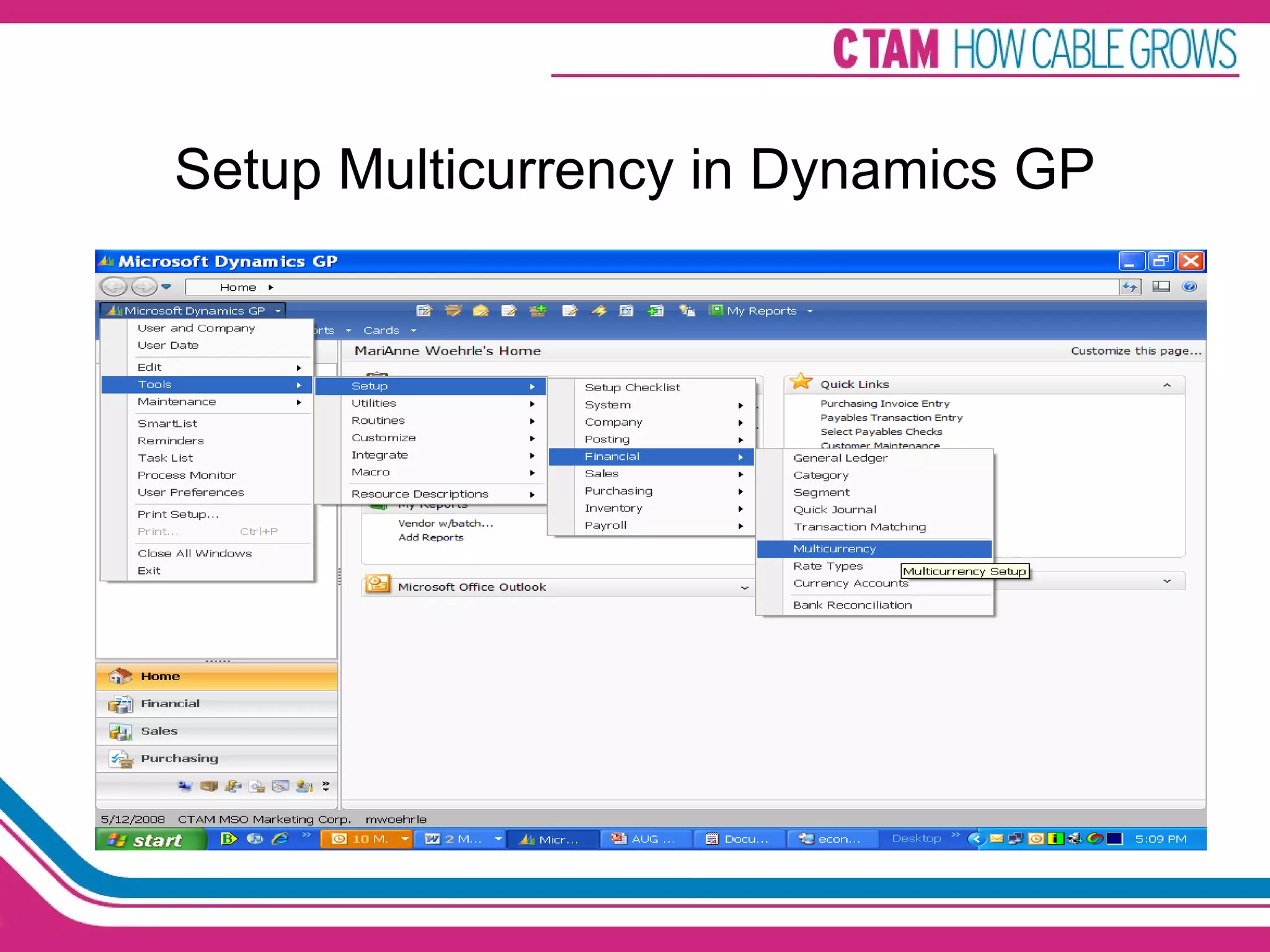Click the lightbulb with documents toolbar icon
The width and height of the screenshot is (1270, 952).
(x=687, y=311)
